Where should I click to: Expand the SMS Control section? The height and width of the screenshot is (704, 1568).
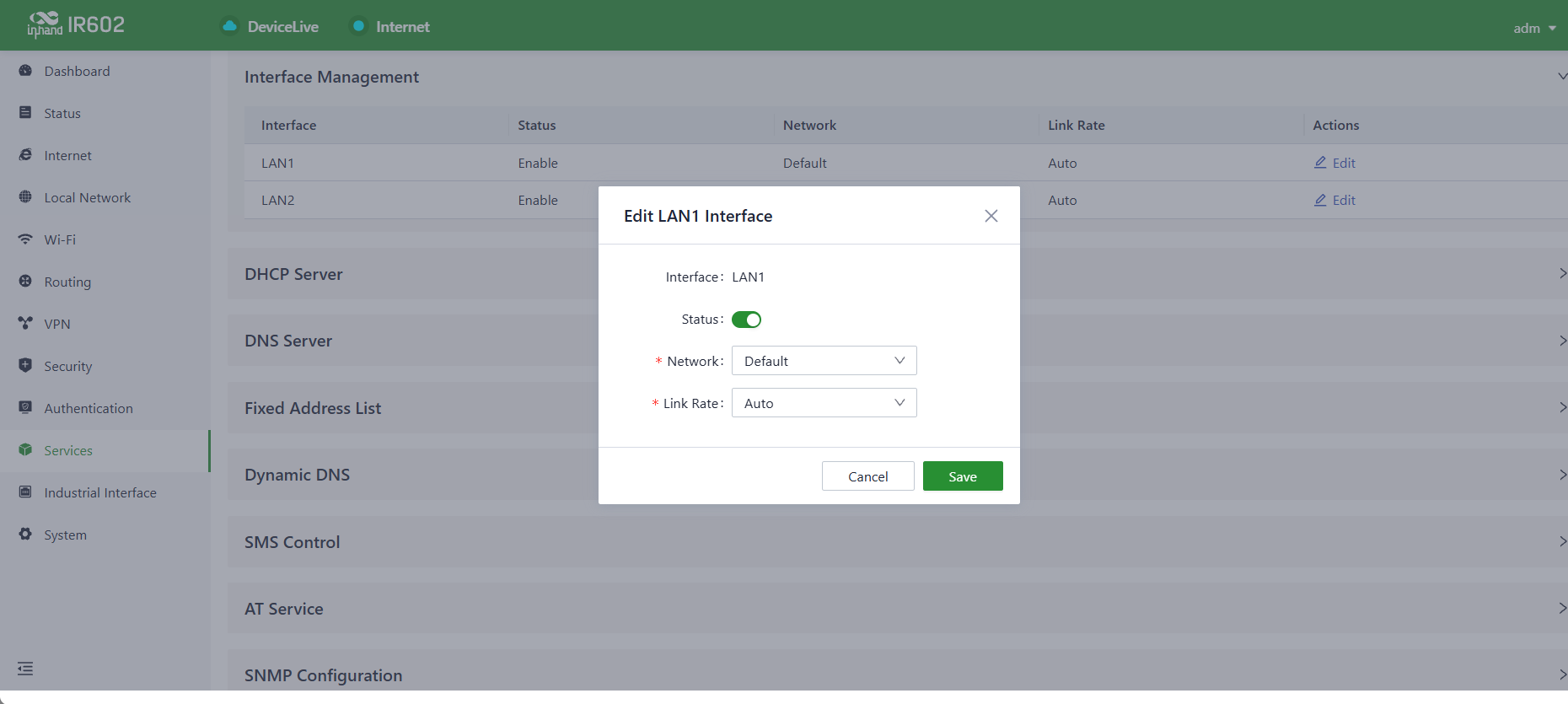pos(898,542)
